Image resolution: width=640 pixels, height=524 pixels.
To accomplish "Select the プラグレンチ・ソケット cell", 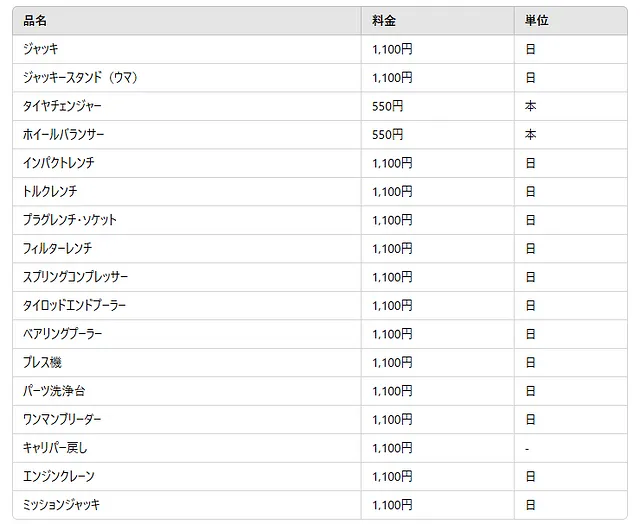I will tap(70, 220).
